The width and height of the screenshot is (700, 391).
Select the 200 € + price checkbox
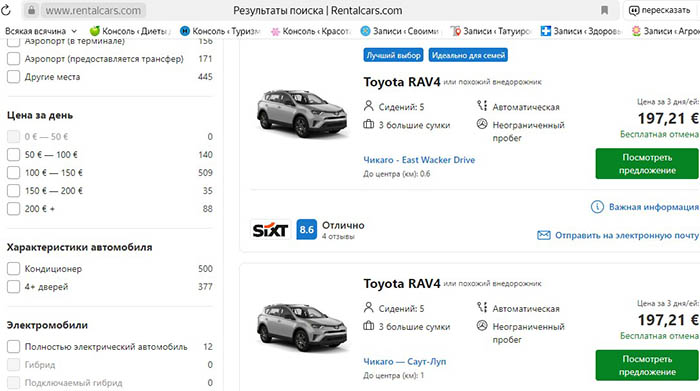coord(13,208)
